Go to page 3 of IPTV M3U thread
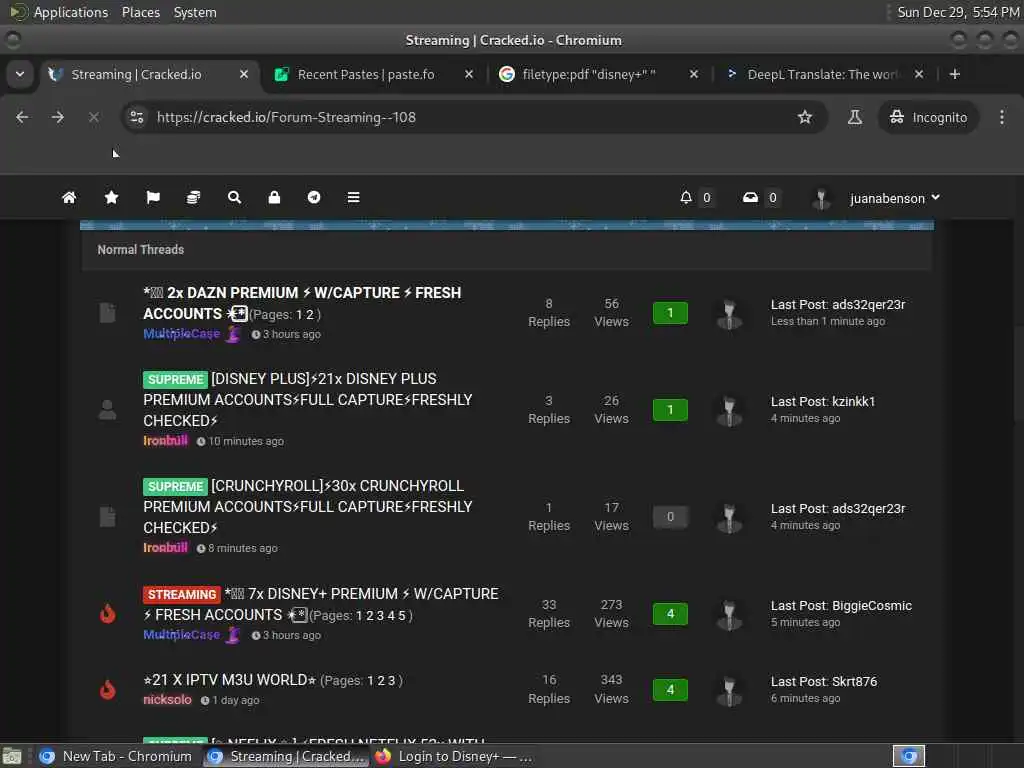This screenshot has height=768, width=1024. 391,680
